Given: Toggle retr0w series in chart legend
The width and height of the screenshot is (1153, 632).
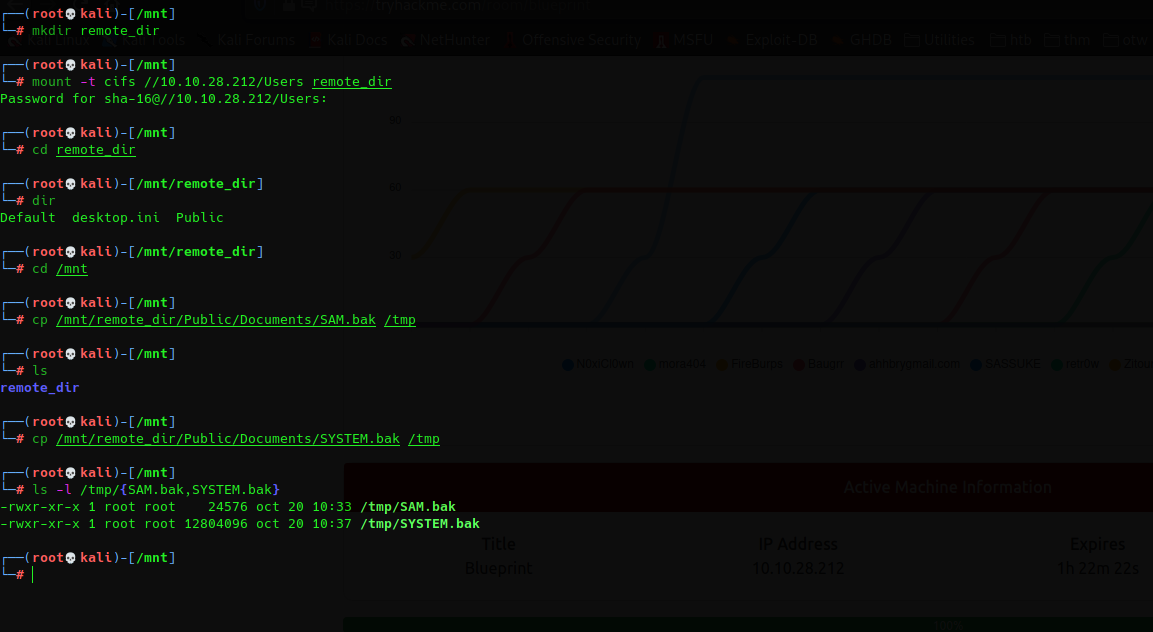Looking at the screenshot, I should click(1075, 364).
